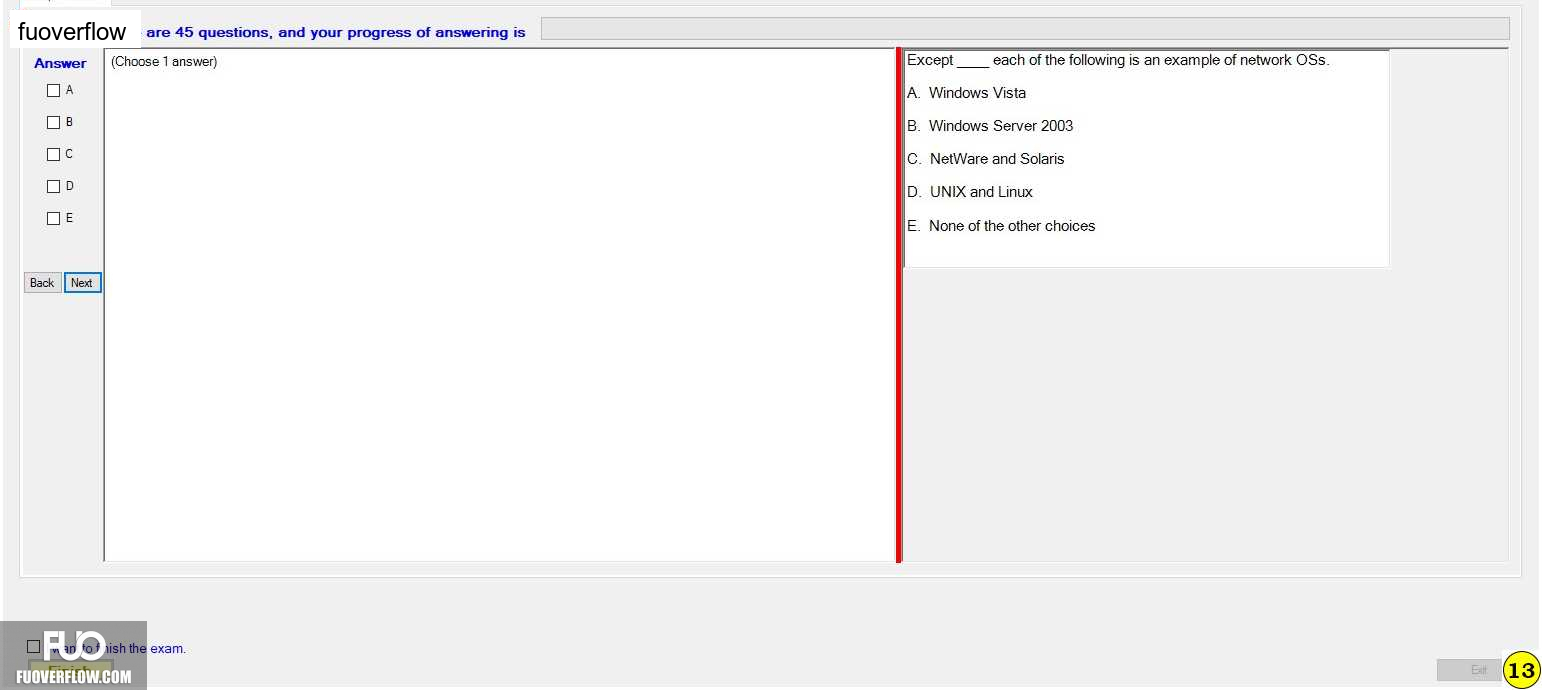
Task: Click option text 'UNIX and Linux'
Action: point(981,192)
